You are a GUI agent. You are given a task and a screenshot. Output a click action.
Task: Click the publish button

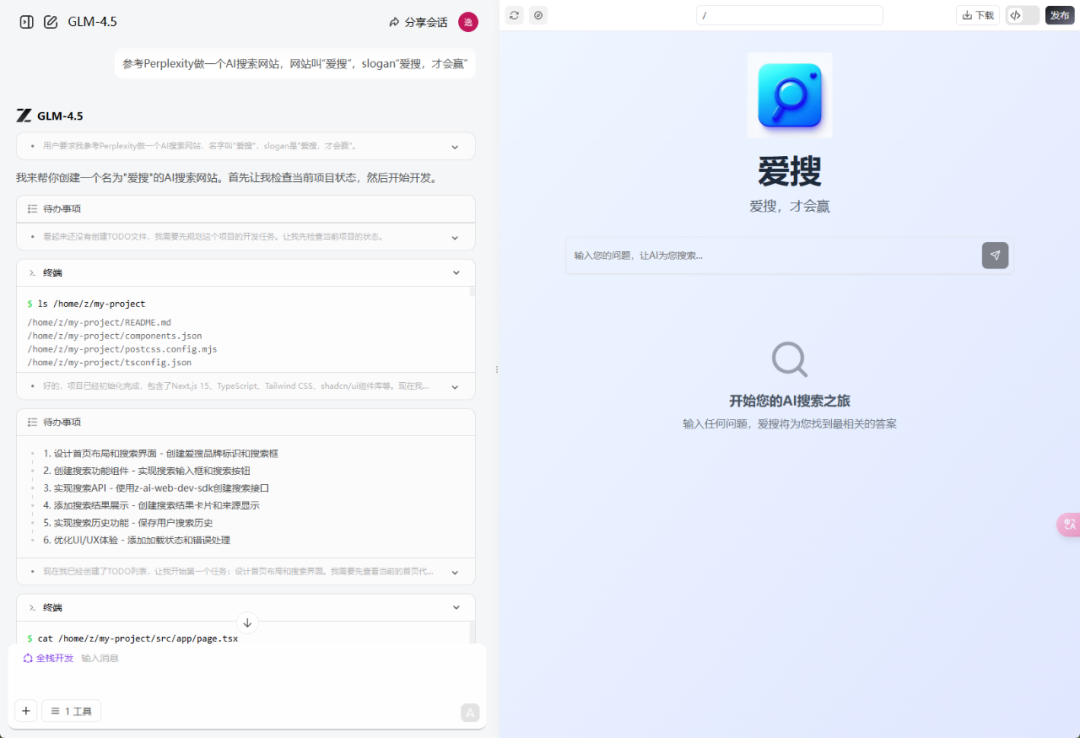(x=1059, y=15)
